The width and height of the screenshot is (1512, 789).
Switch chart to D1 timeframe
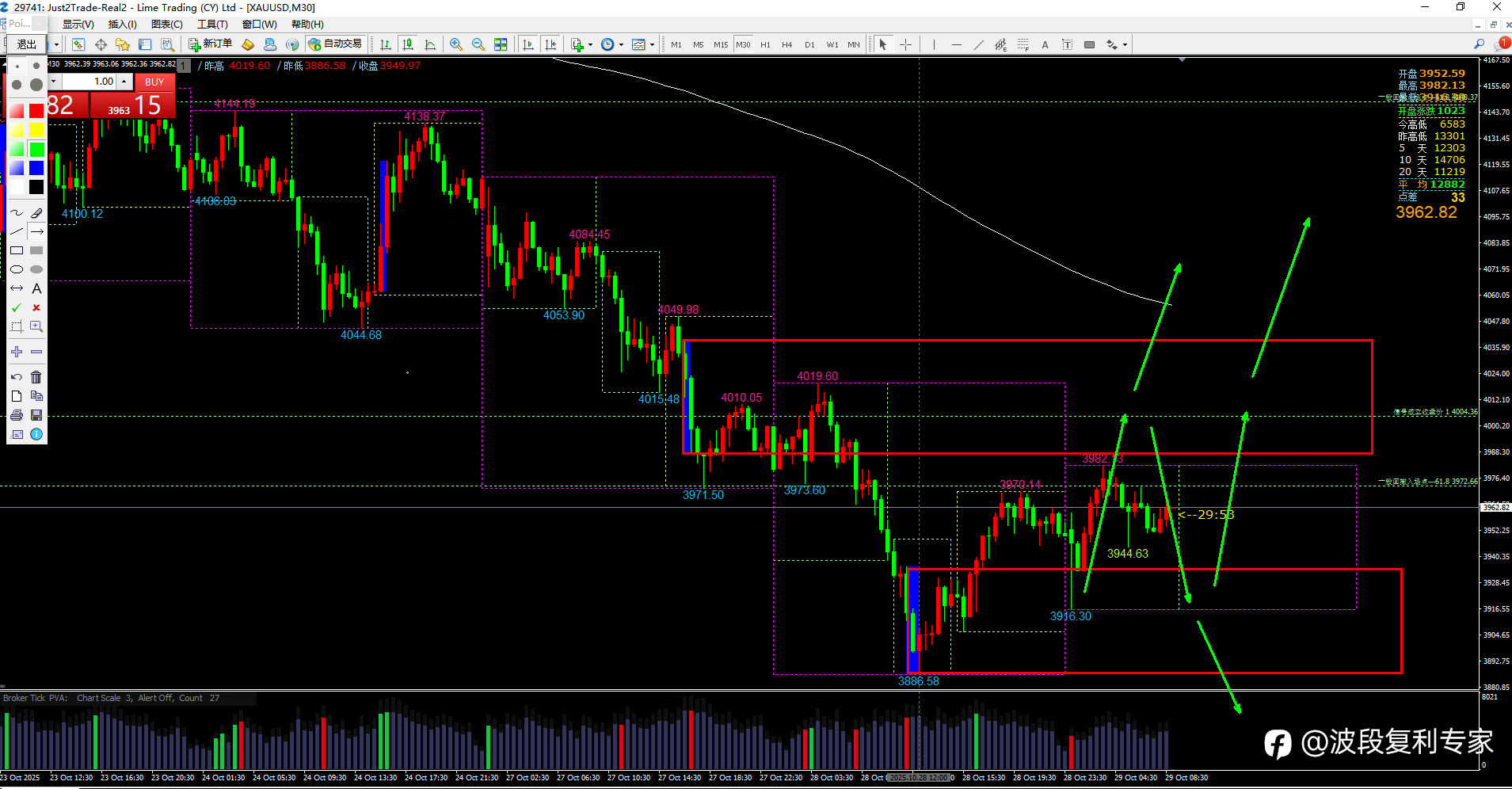(809, 44)
